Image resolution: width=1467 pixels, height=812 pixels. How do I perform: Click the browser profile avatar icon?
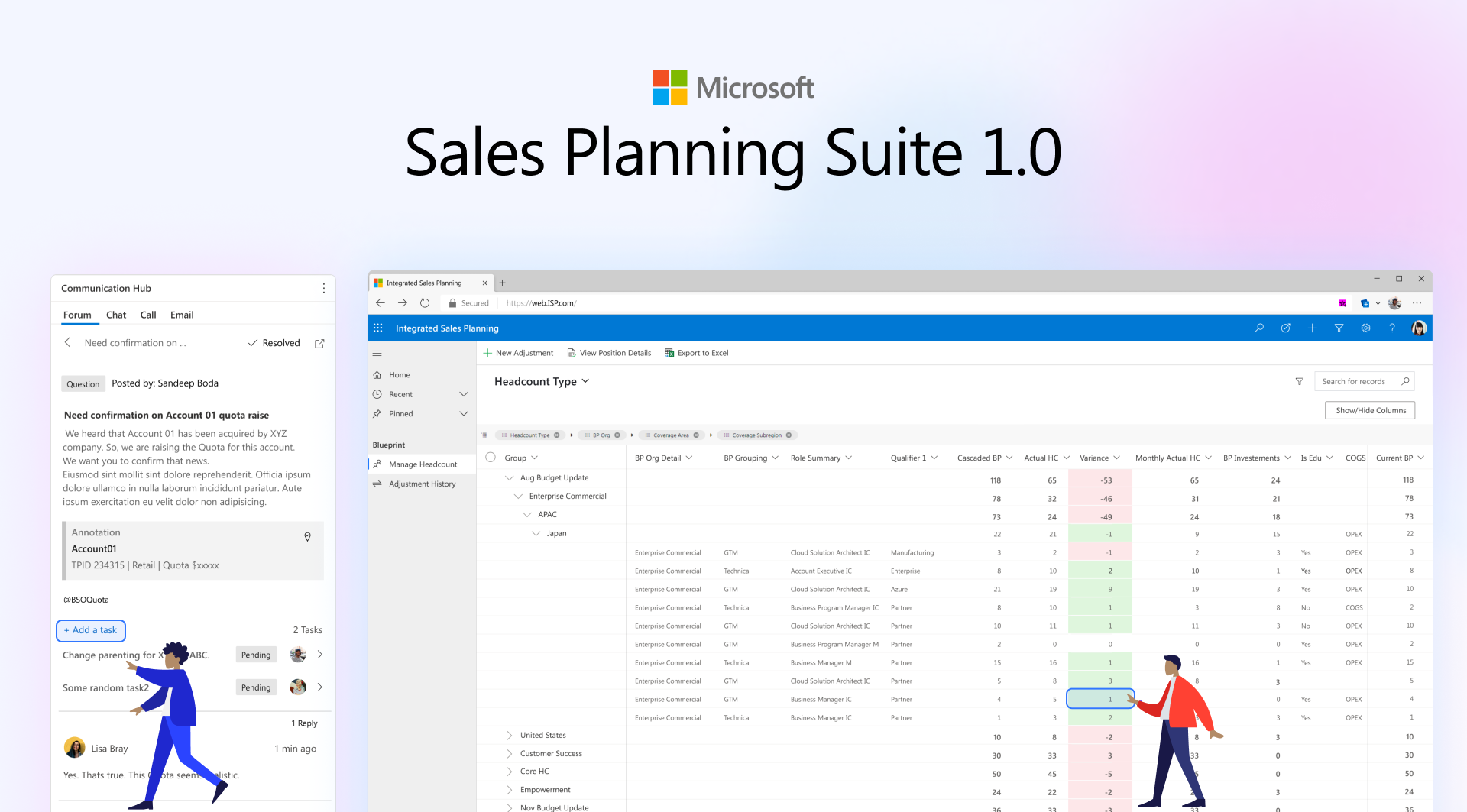(1394, 303)
